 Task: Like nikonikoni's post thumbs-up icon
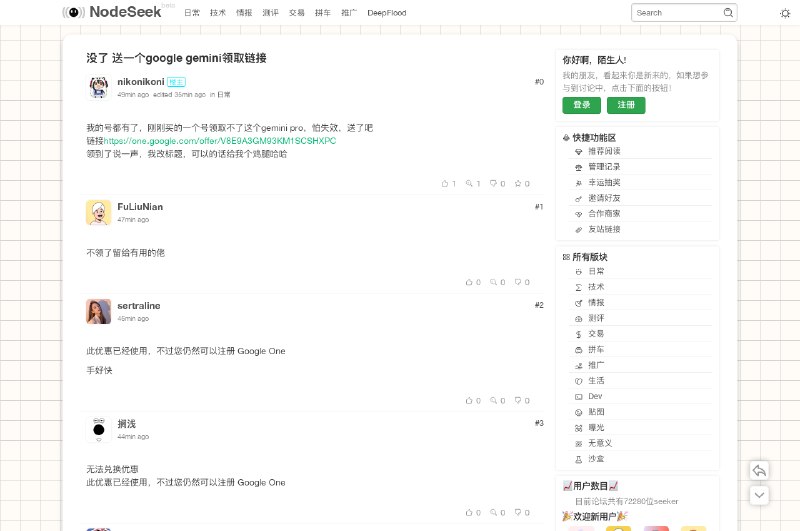[x=444, y=184]
